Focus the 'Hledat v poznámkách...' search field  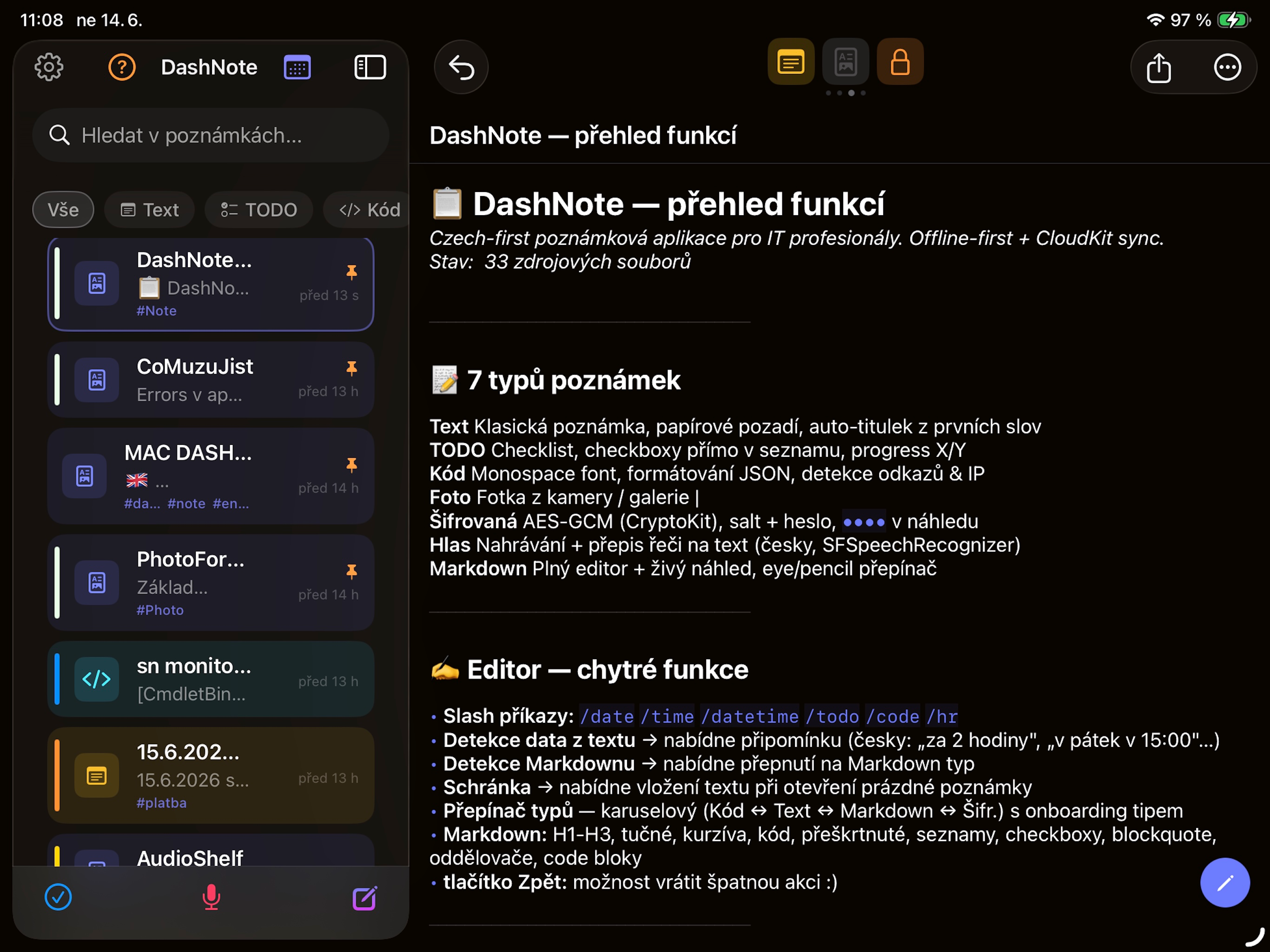[x=211, y=136]
